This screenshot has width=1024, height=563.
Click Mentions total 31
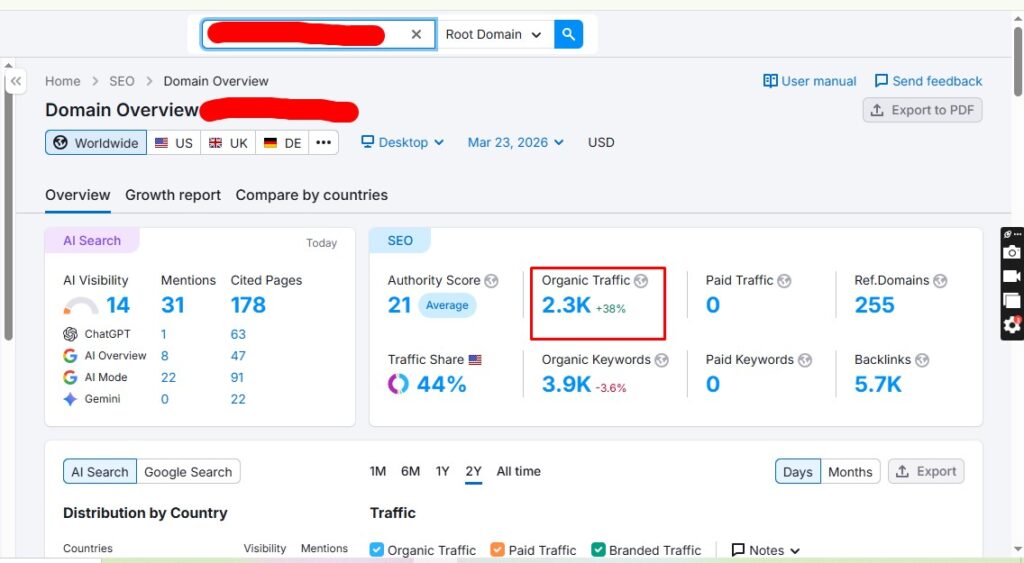click(172, 305)
